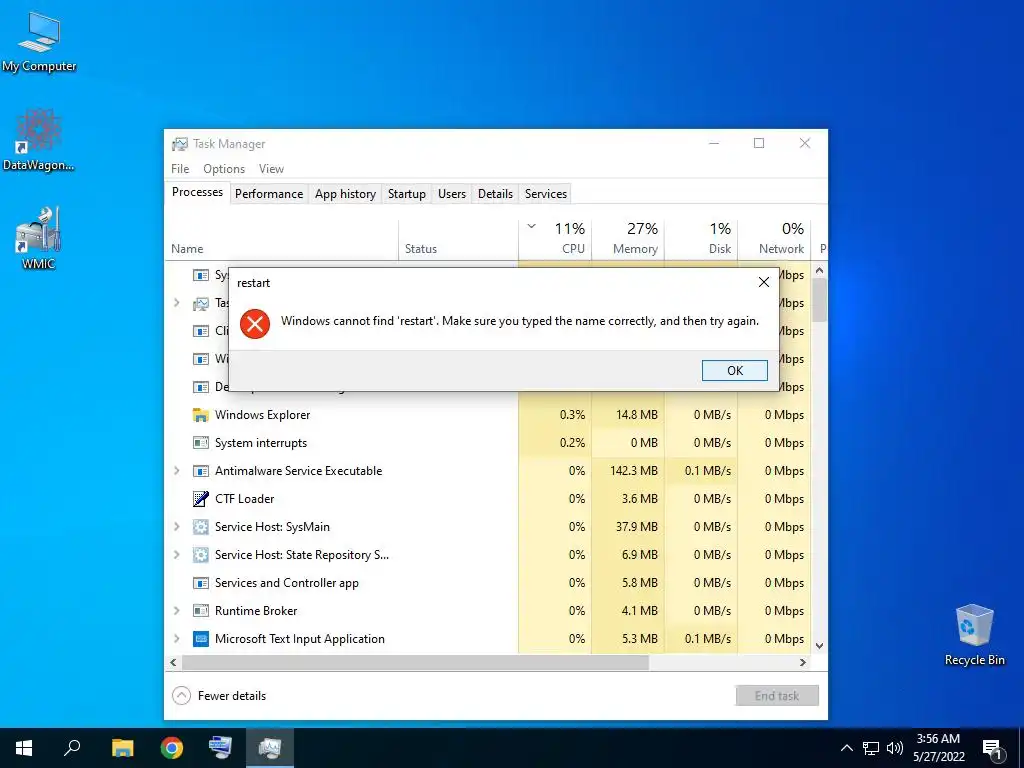Open the My Computer desktop icon

click(39, 41)
